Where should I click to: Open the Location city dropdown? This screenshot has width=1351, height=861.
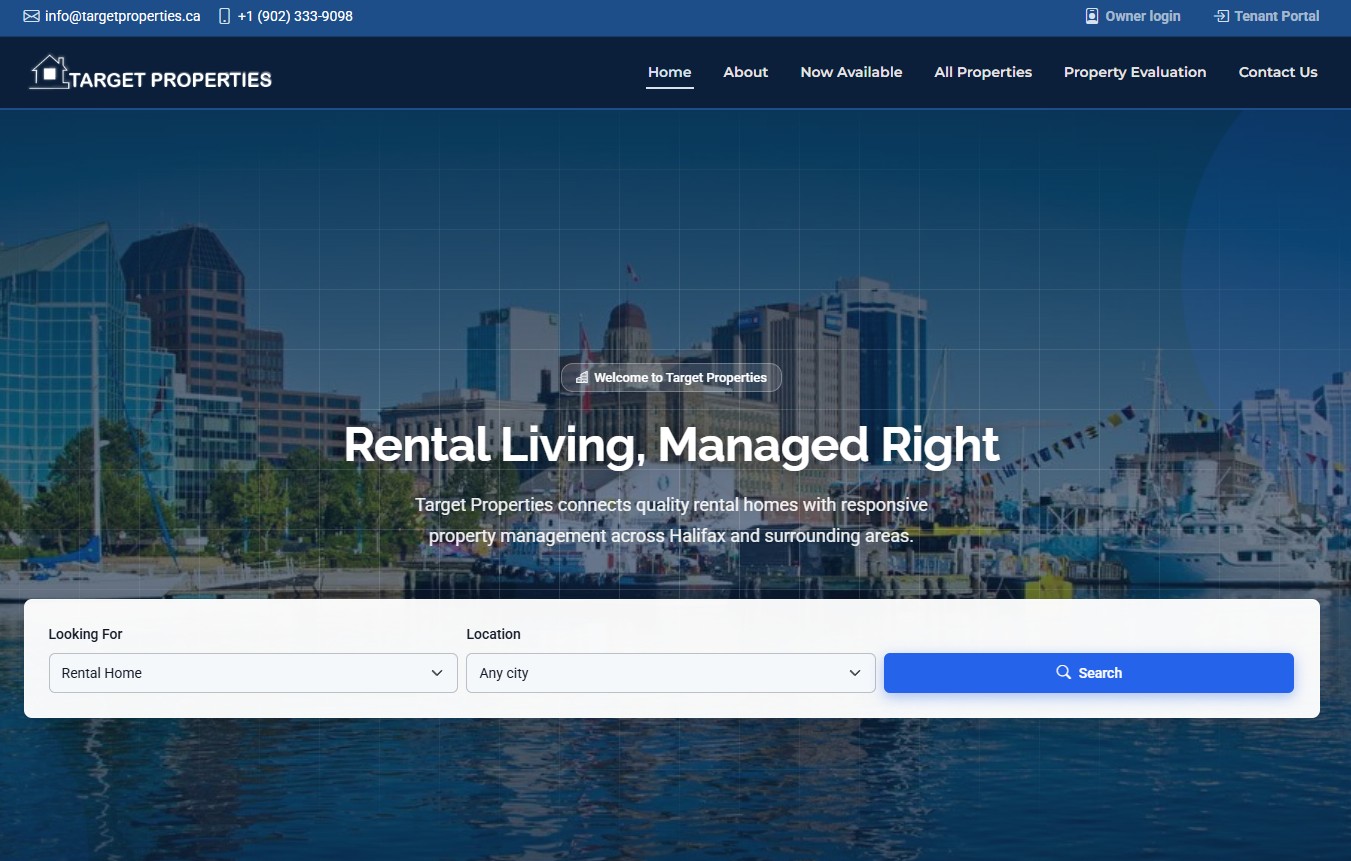671,673
